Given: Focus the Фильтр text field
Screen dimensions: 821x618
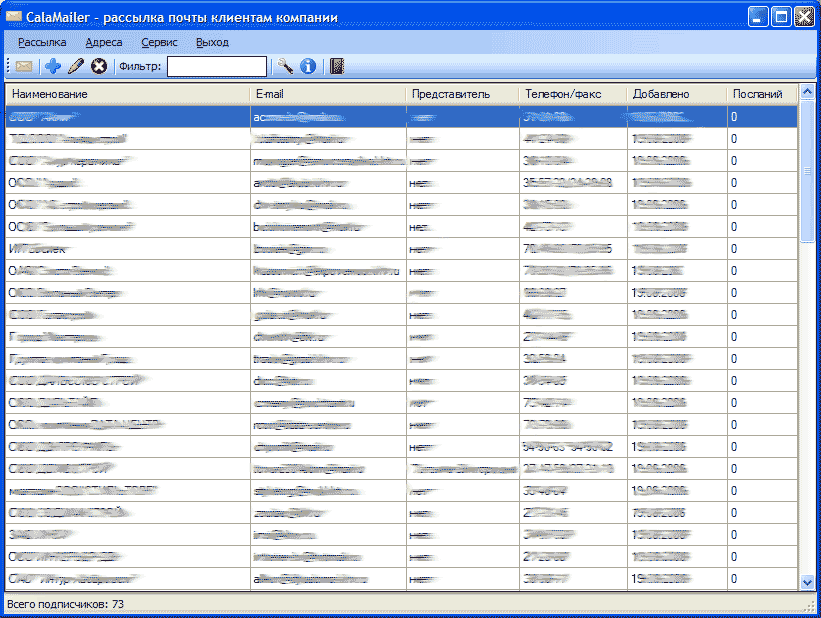Looking at the screenshot, I should pos(217,67).
